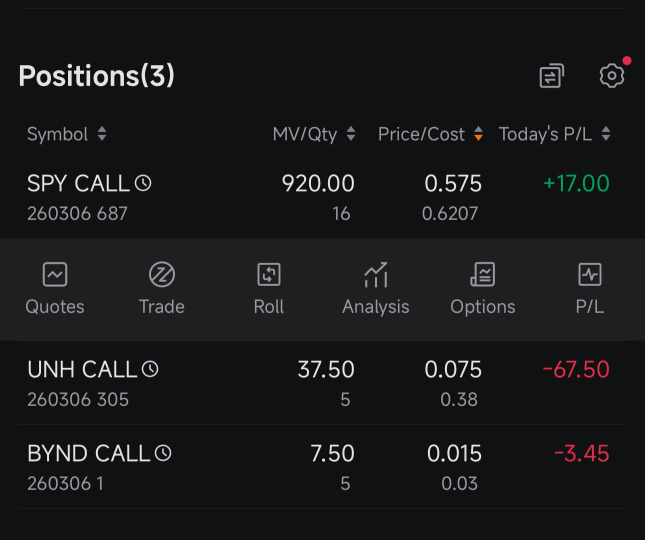This screenshot has height=540, width=645.
Task: Open Quotes for the SPY call
Action: click(55, 289)
